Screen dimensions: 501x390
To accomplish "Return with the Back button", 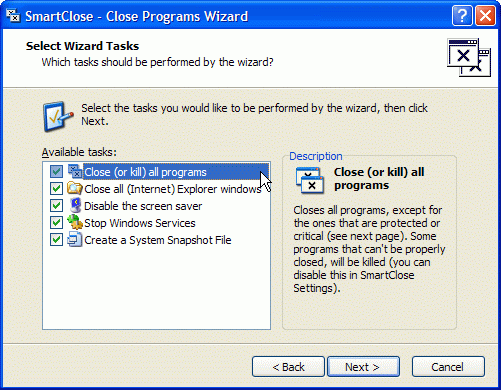I will point(288,367).
